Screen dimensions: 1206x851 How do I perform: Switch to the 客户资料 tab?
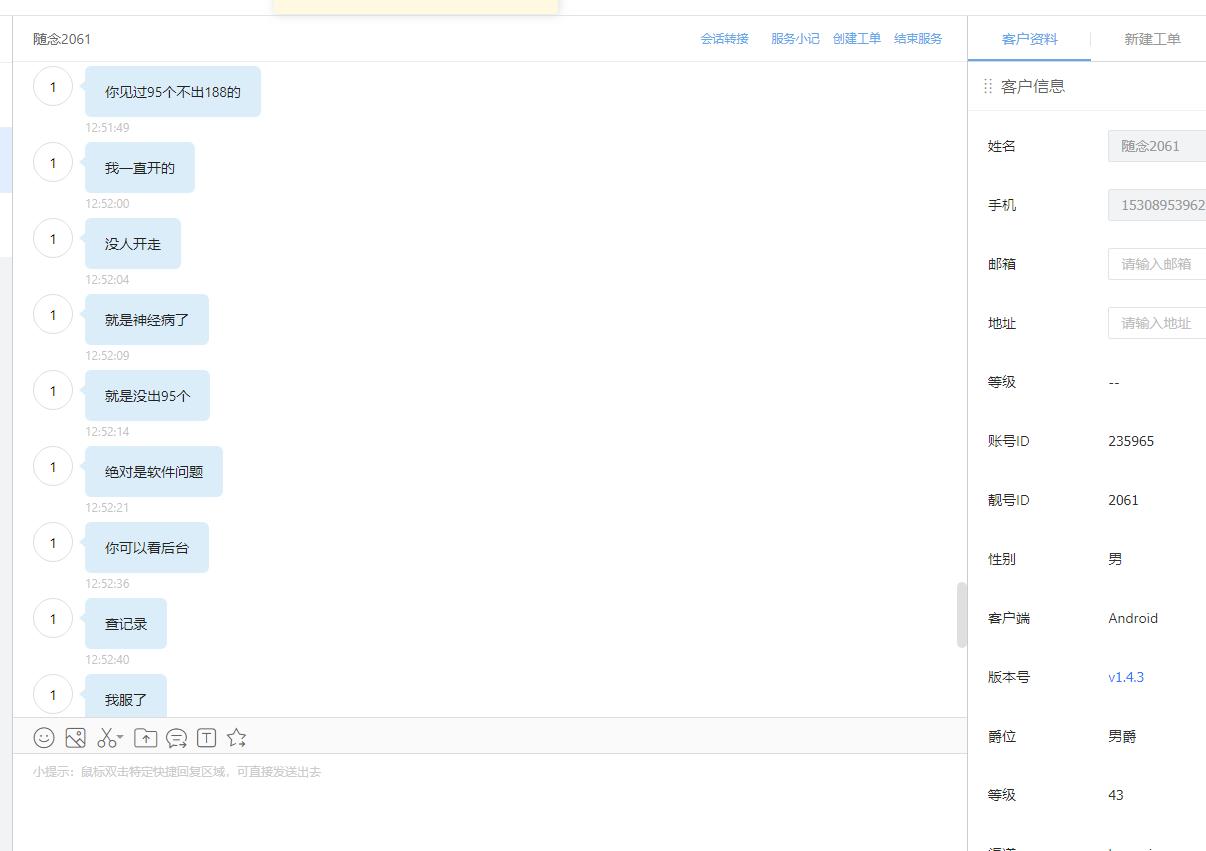tap(1029, 39)
